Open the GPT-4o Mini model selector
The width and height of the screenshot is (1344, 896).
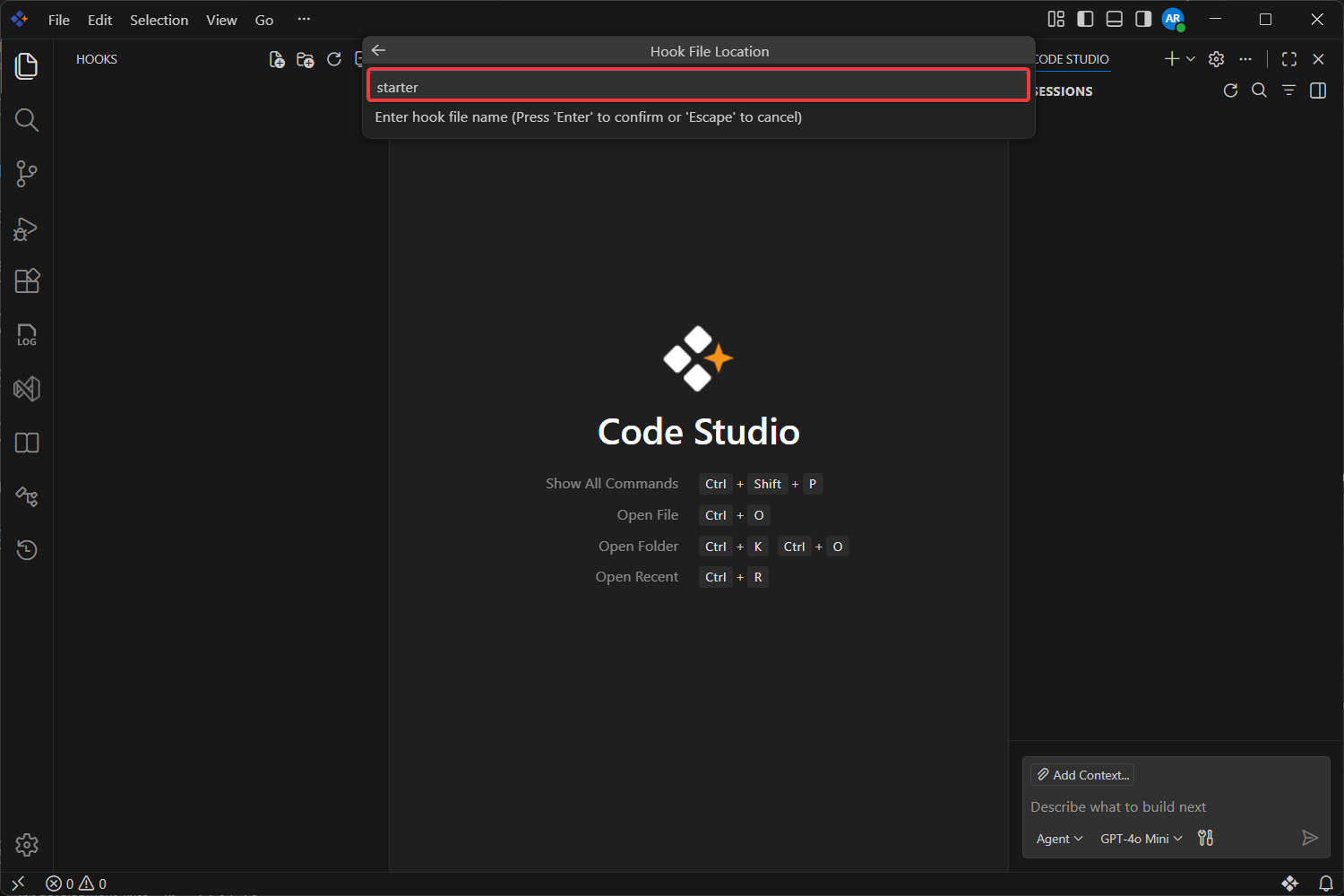(1140, 838)
